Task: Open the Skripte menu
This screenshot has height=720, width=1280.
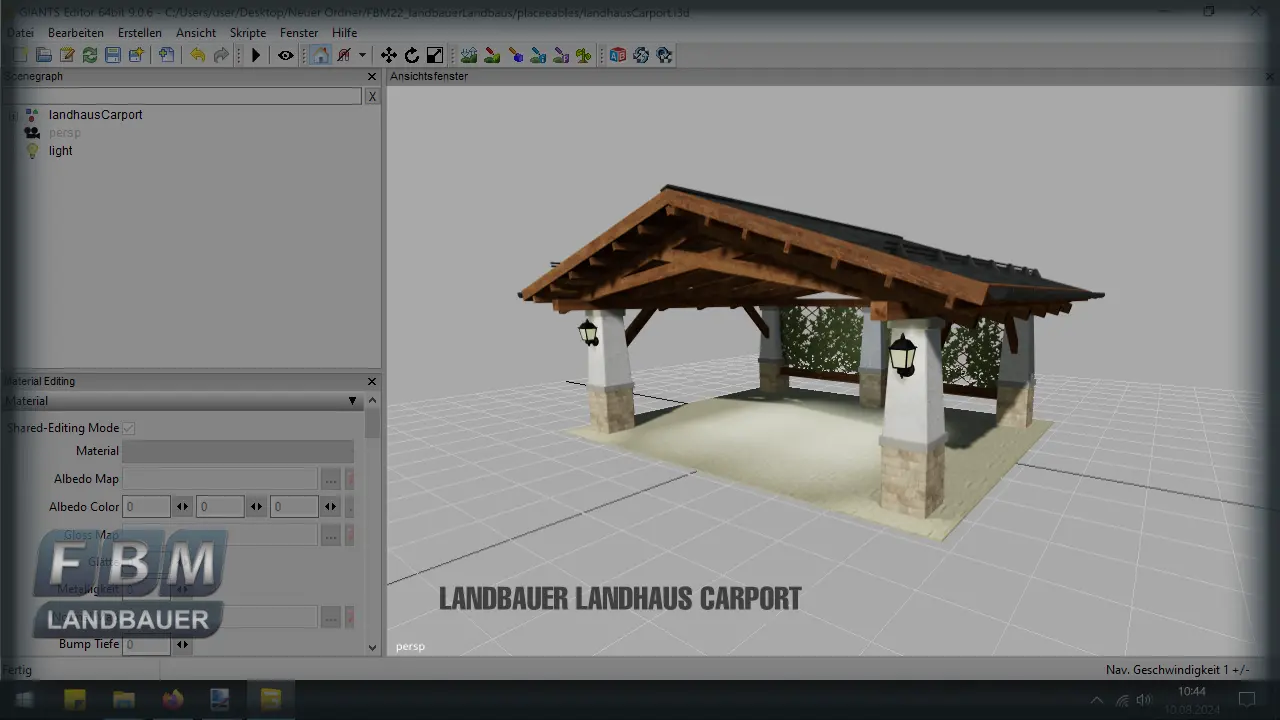Action: pyautogui.click(x=248, y=33)
